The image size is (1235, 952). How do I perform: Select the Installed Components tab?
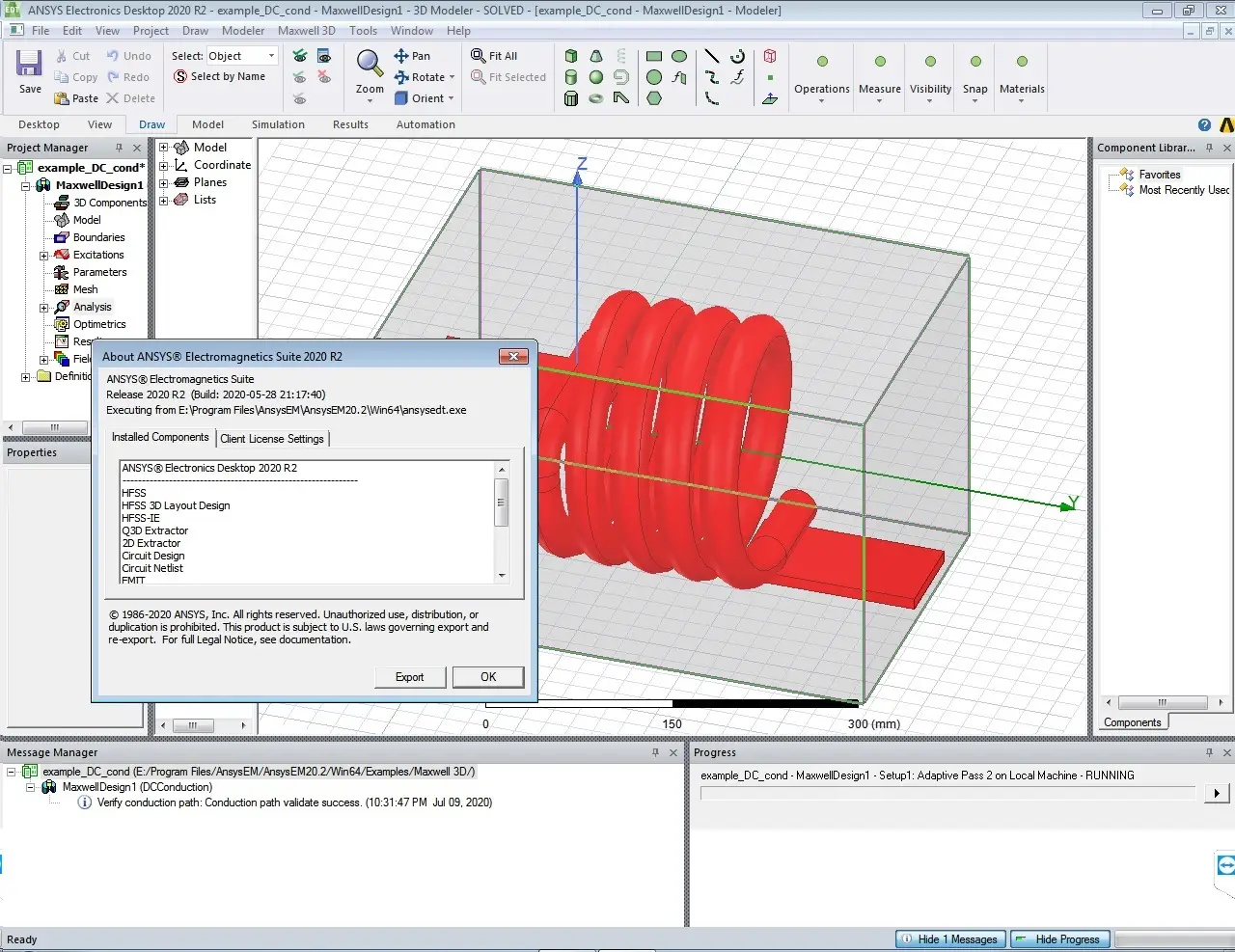(160, 437)
